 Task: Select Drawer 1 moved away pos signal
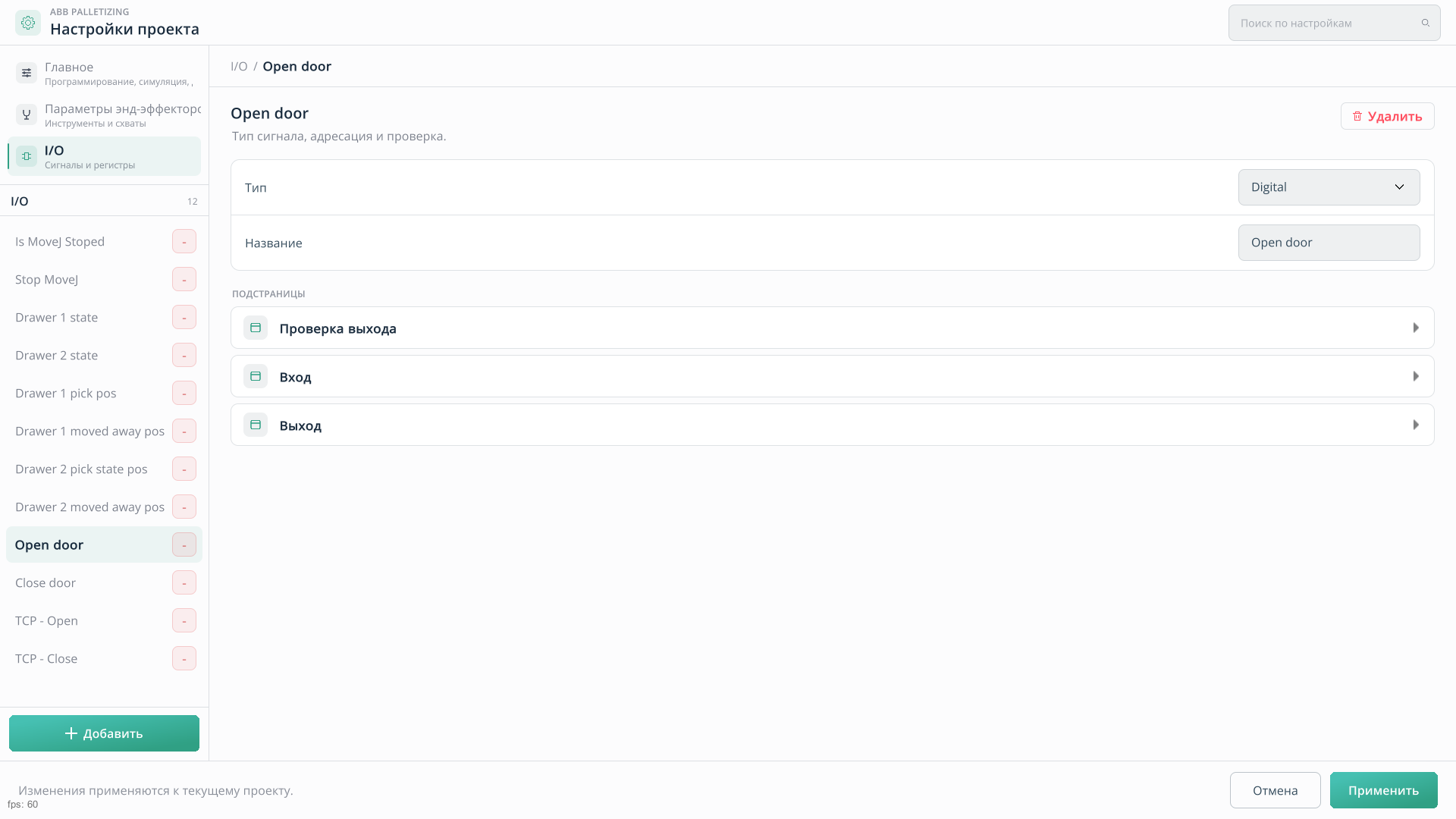(x=105, y=431)
